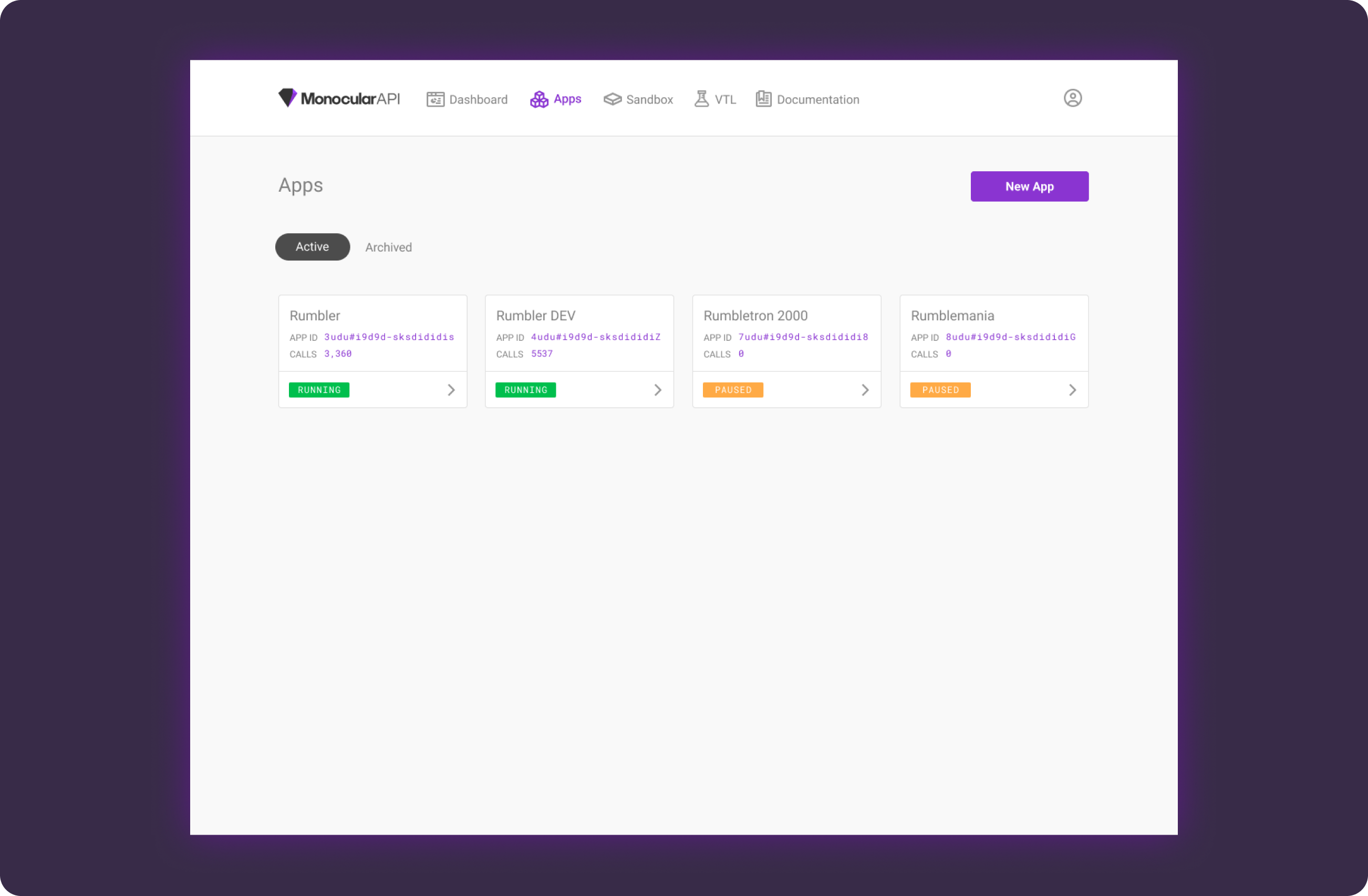Expand the Rumbler card chevron
The width and height of the screenshot is (1368, 896).
pos(451,390)
